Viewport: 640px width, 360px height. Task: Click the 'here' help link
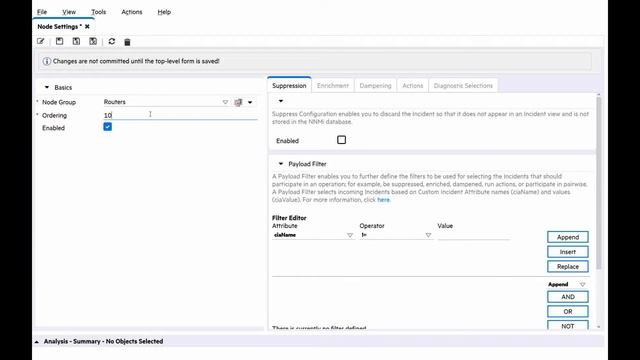coord(383,200)
